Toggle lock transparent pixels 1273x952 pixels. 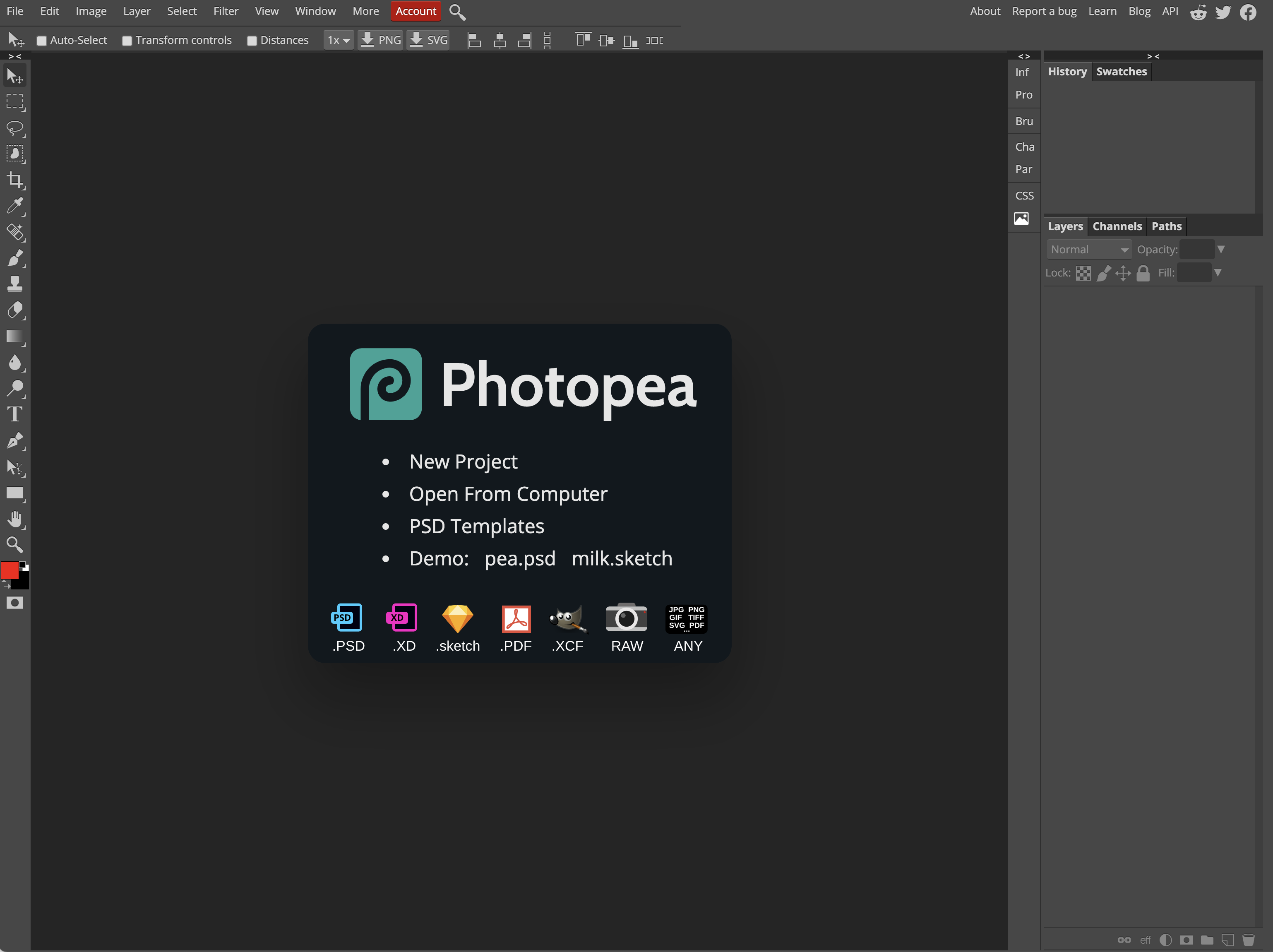point(1083,273)
